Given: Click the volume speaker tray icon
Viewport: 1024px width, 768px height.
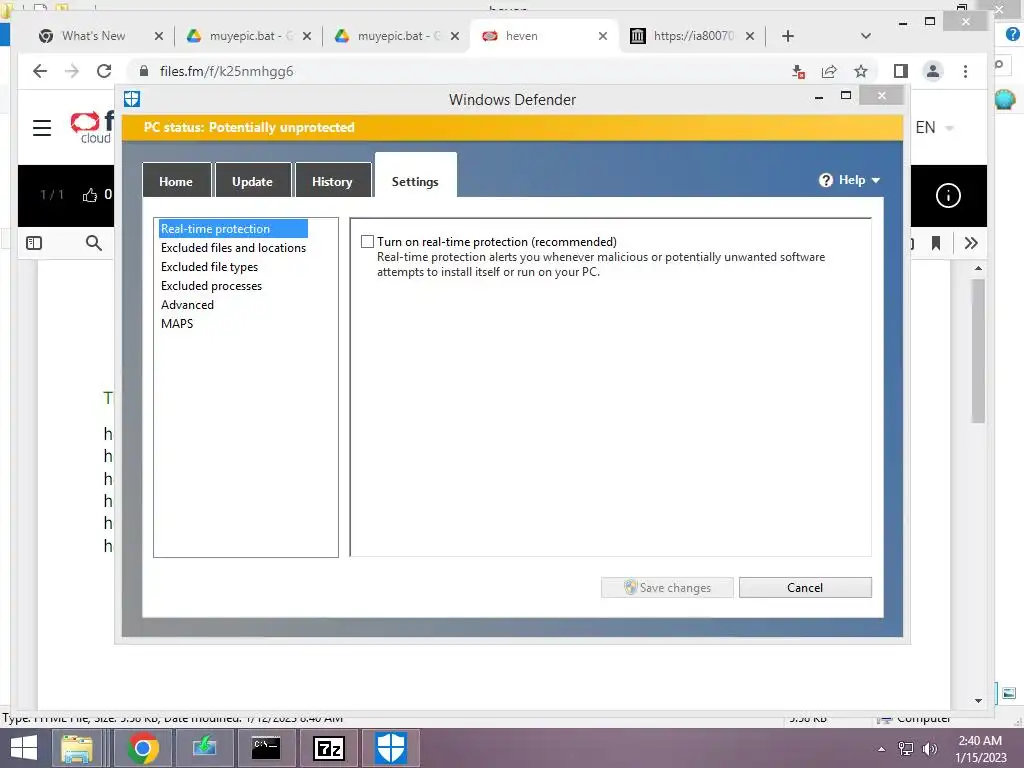Looking at the screenshot, I should [929, 749].
